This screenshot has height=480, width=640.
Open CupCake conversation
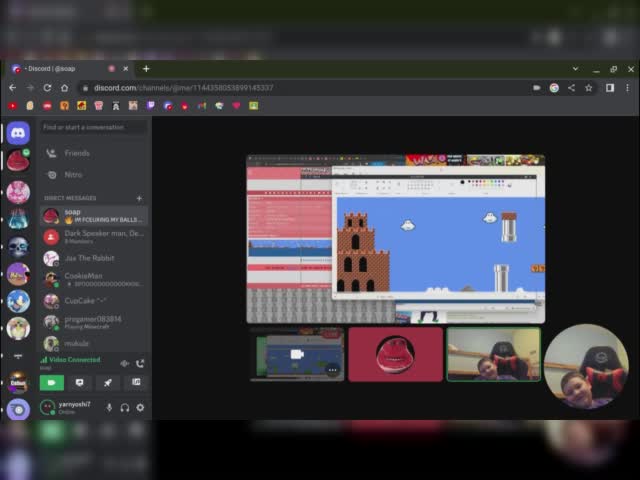point(94,301)
